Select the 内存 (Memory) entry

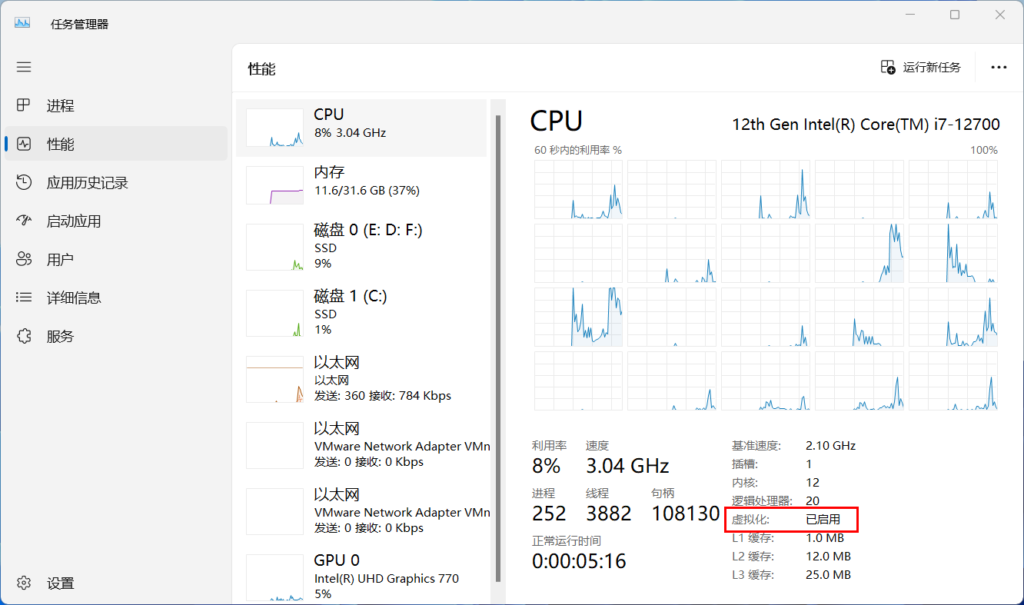(361, 181)
